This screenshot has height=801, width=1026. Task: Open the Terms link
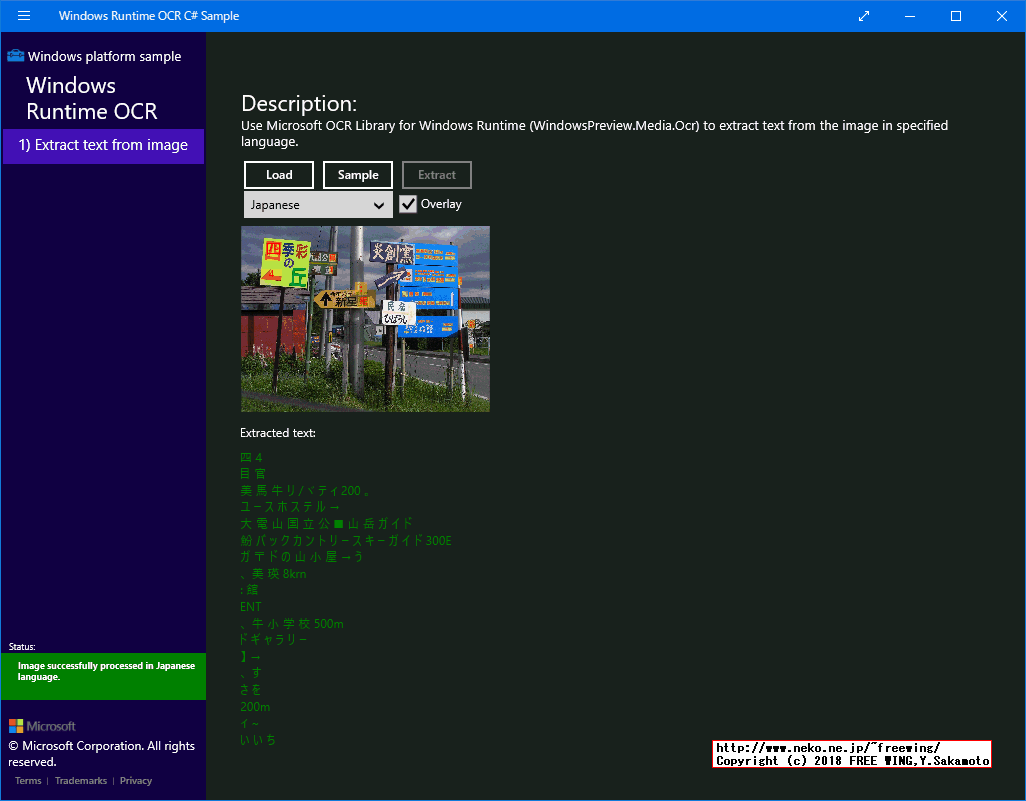tap(27, 780)
